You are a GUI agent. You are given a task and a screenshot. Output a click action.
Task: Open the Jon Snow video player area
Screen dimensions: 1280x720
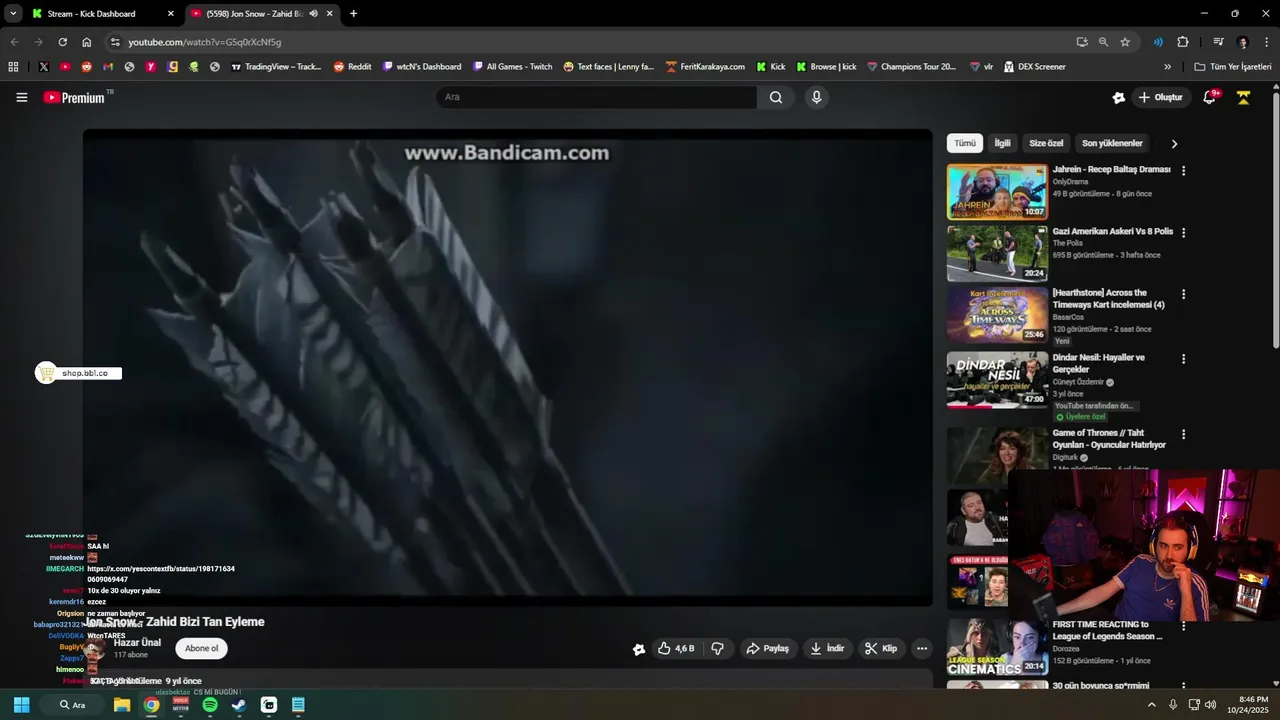(x=508, y=367)
